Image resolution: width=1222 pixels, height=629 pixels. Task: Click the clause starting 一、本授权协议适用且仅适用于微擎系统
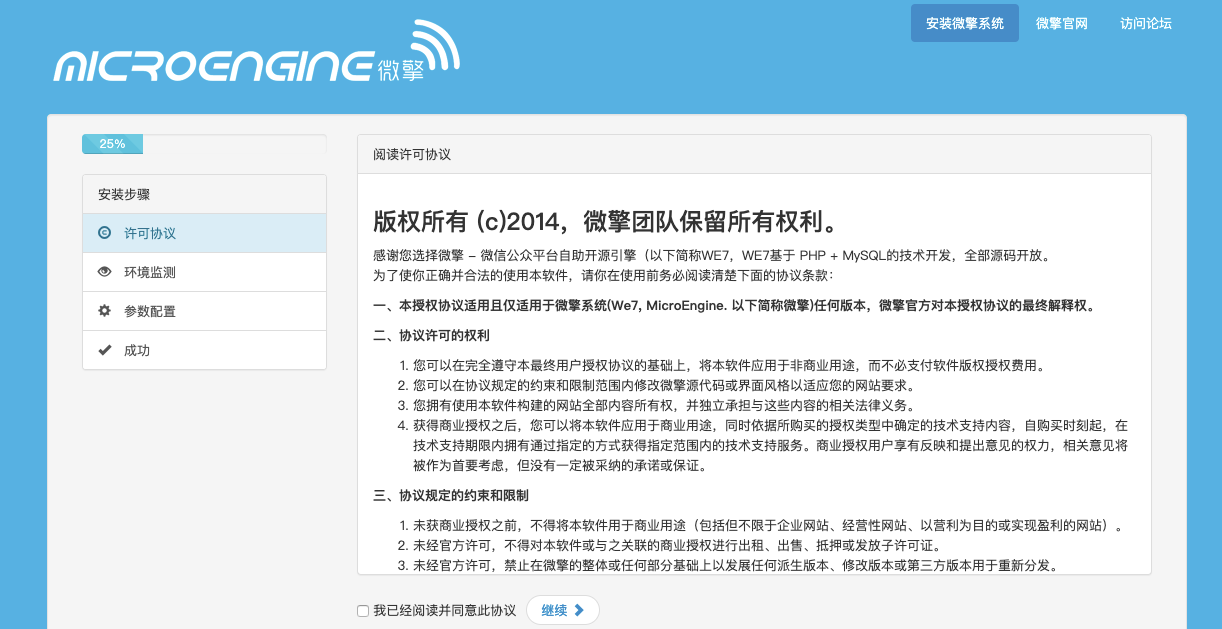pyautogui.click(x=734, y=305)
